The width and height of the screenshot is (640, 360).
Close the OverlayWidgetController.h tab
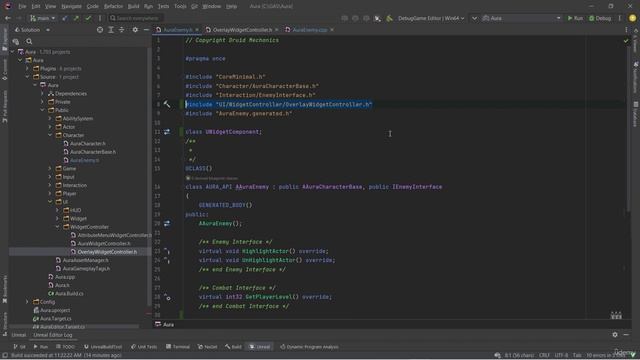coord(277,30)
